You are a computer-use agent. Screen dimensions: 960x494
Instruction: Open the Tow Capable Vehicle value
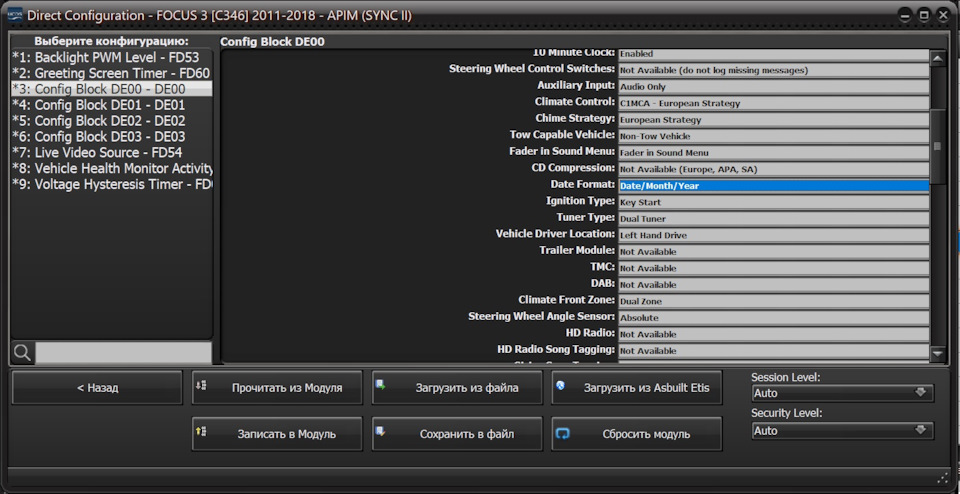point(773,136)
